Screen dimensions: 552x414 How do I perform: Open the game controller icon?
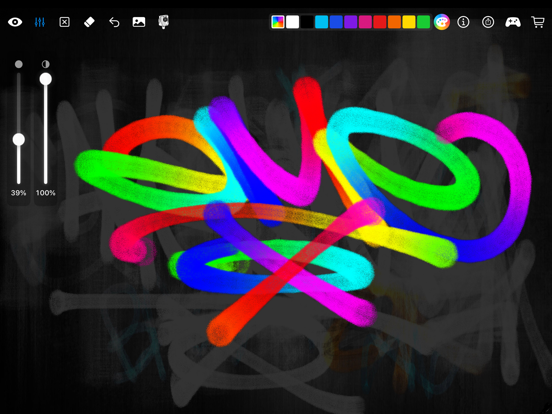click(x=513, y=22)
